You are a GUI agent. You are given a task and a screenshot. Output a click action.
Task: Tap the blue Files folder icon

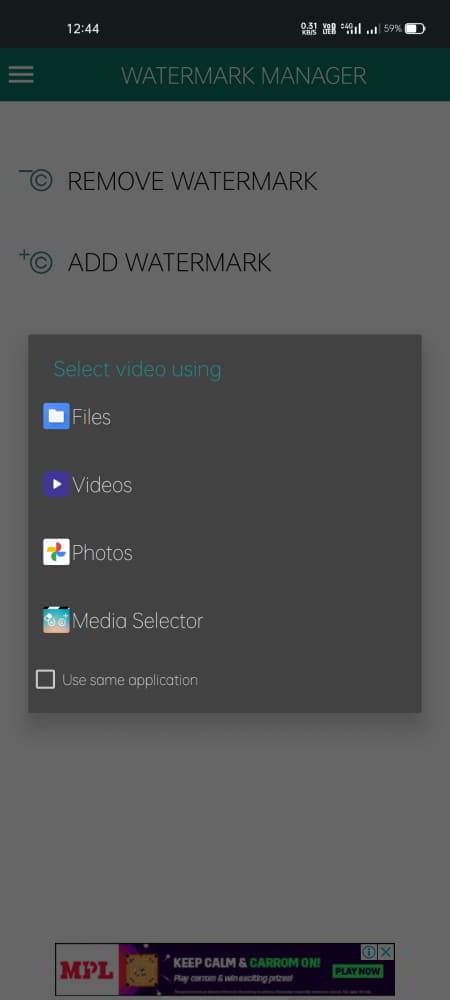[x=56, y=416]
